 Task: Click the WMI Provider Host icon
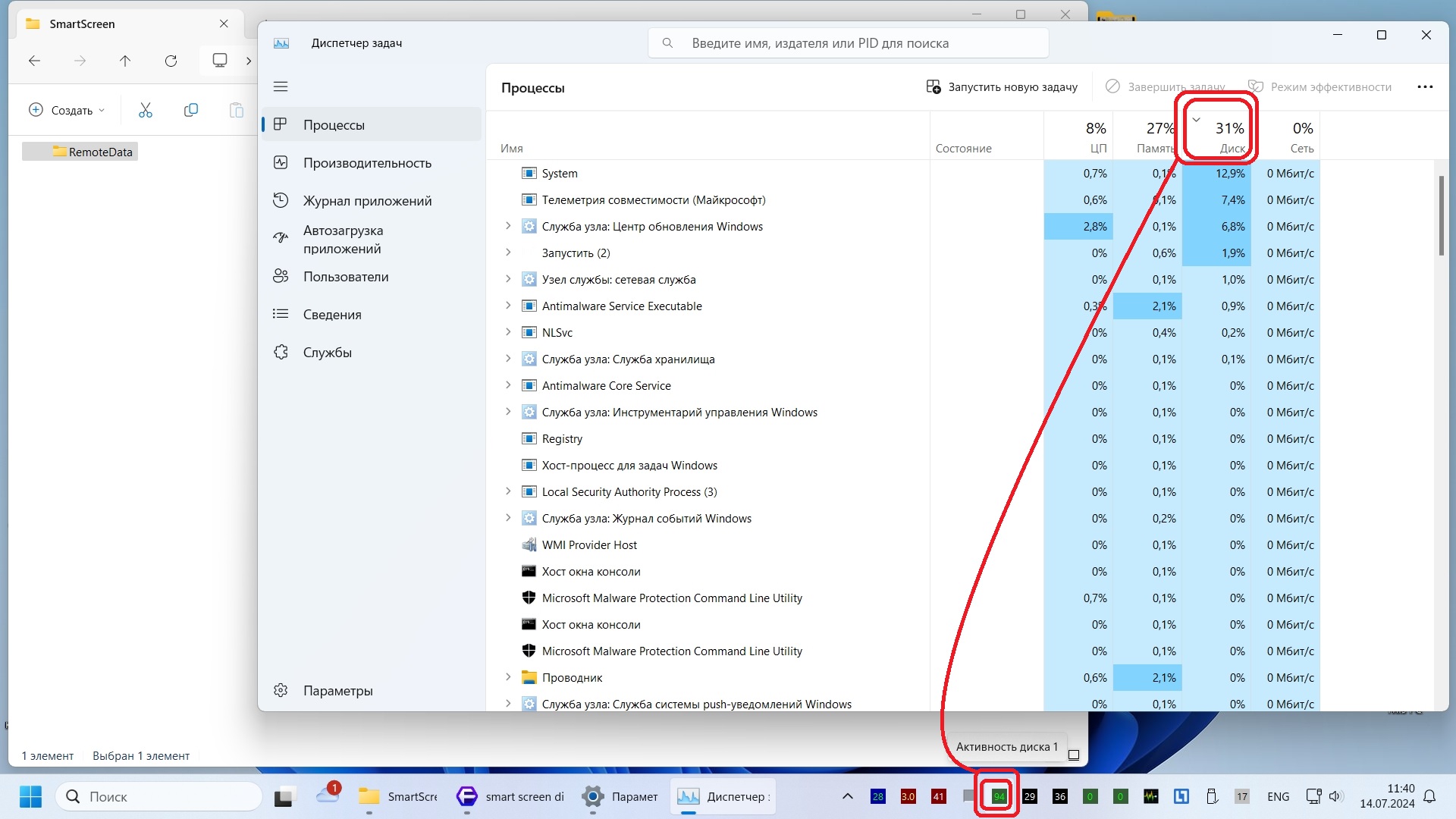[529, 544]
